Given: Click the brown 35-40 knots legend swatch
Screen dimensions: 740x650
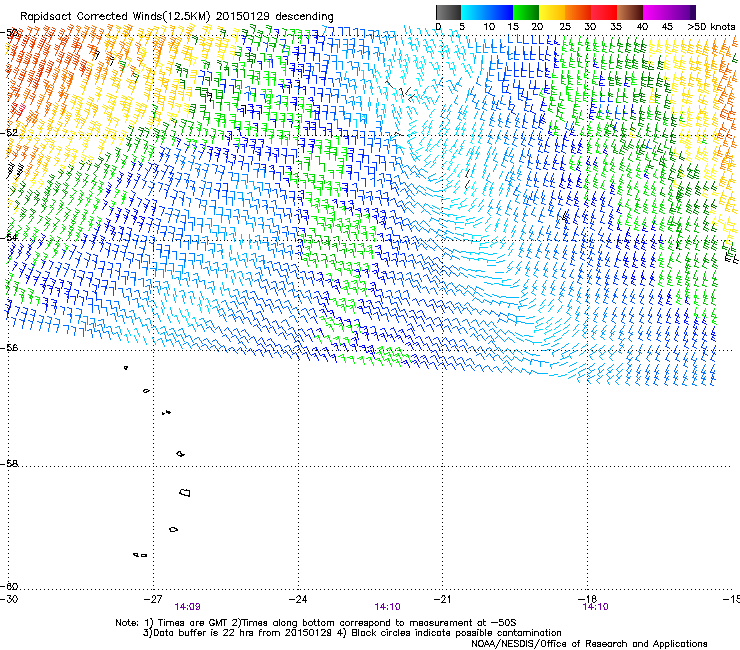Looking at the screenshot, I should (630, 12).
